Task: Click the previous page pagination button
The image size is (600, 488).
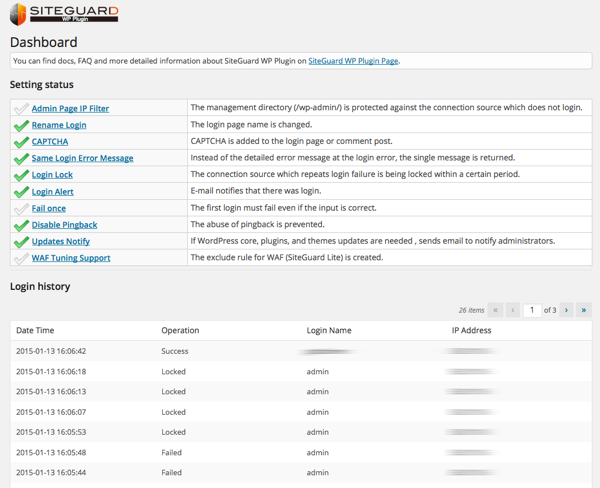Action: coord(512,310)
